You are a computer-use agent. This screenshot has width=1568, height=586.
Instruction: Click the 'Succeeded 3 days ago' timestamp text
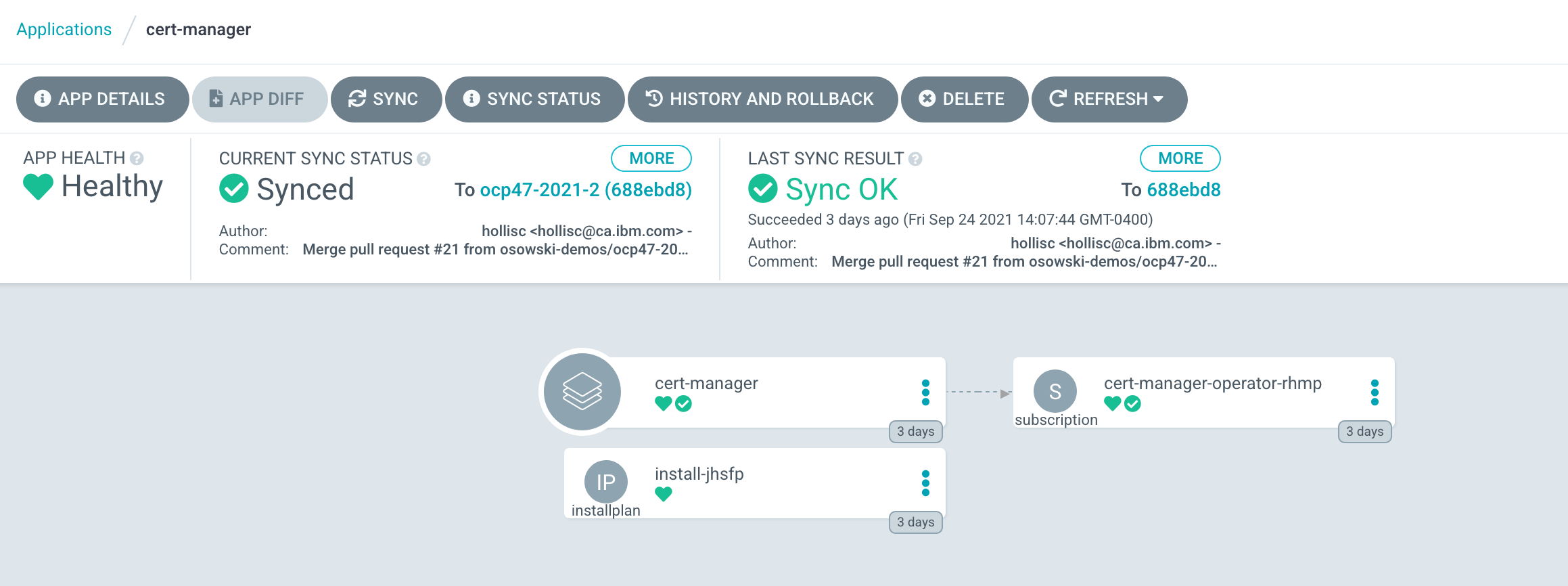(x=950, y=220)
